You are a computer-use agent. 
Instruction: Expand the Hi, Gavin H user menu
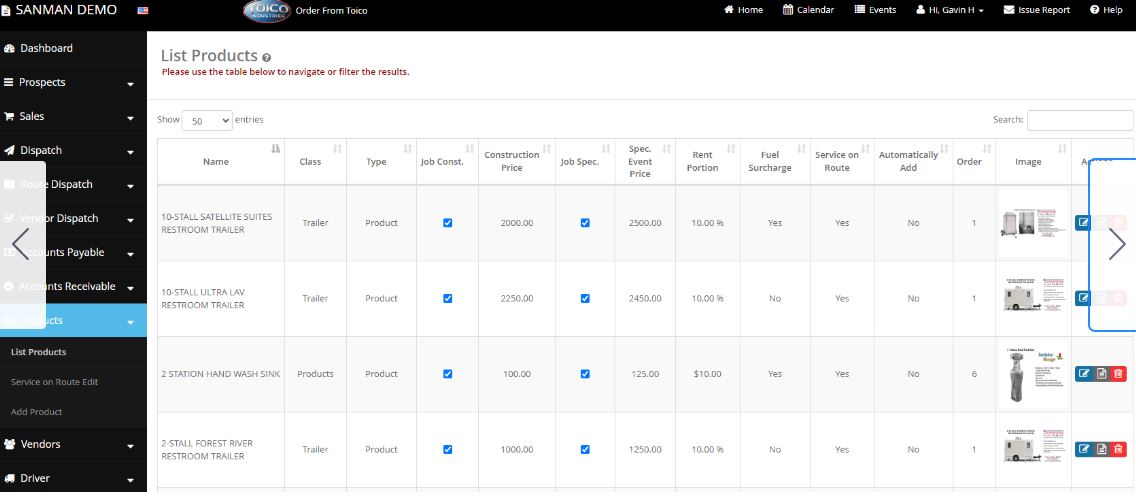point(949,10)
